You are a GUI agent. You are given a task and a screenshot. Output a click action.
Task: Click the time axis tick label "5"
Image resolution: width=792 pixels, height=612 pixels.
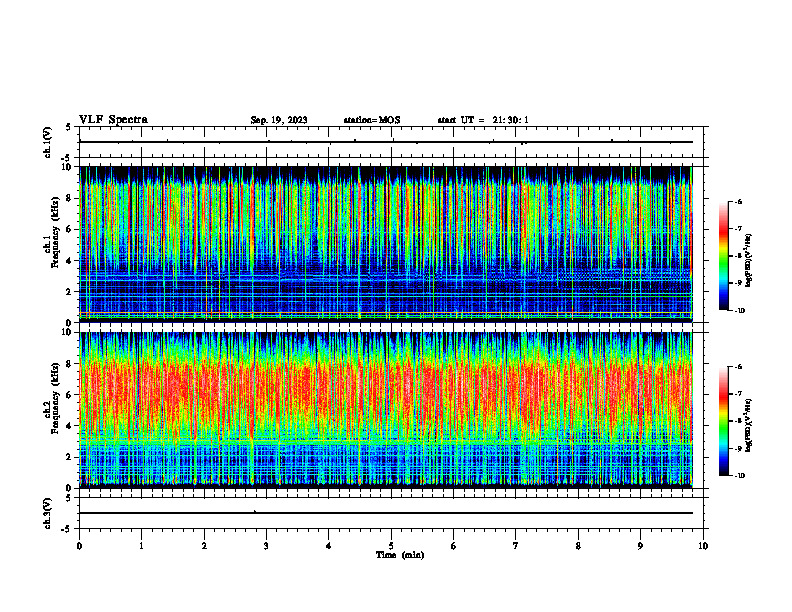point(391,546)
